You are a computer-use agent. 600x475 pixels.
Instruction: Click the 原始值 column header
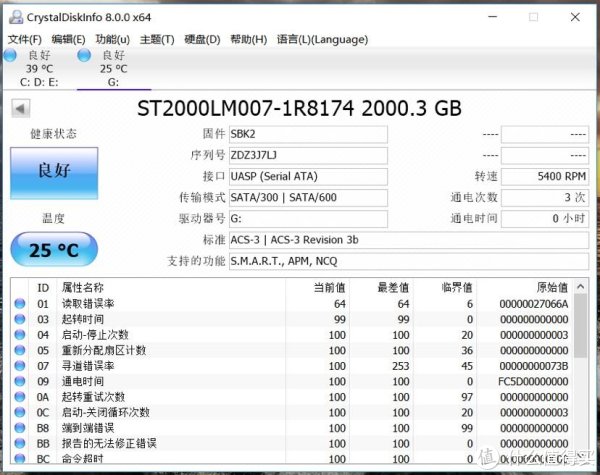(525, 287)
